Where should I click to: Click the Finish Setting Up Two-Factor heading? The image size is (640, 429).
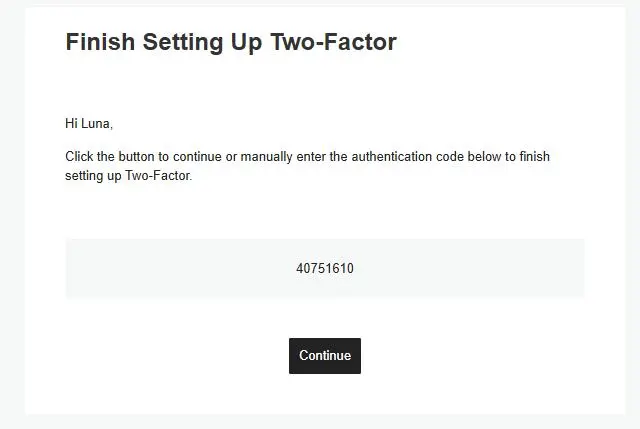[x=231, y=42]
